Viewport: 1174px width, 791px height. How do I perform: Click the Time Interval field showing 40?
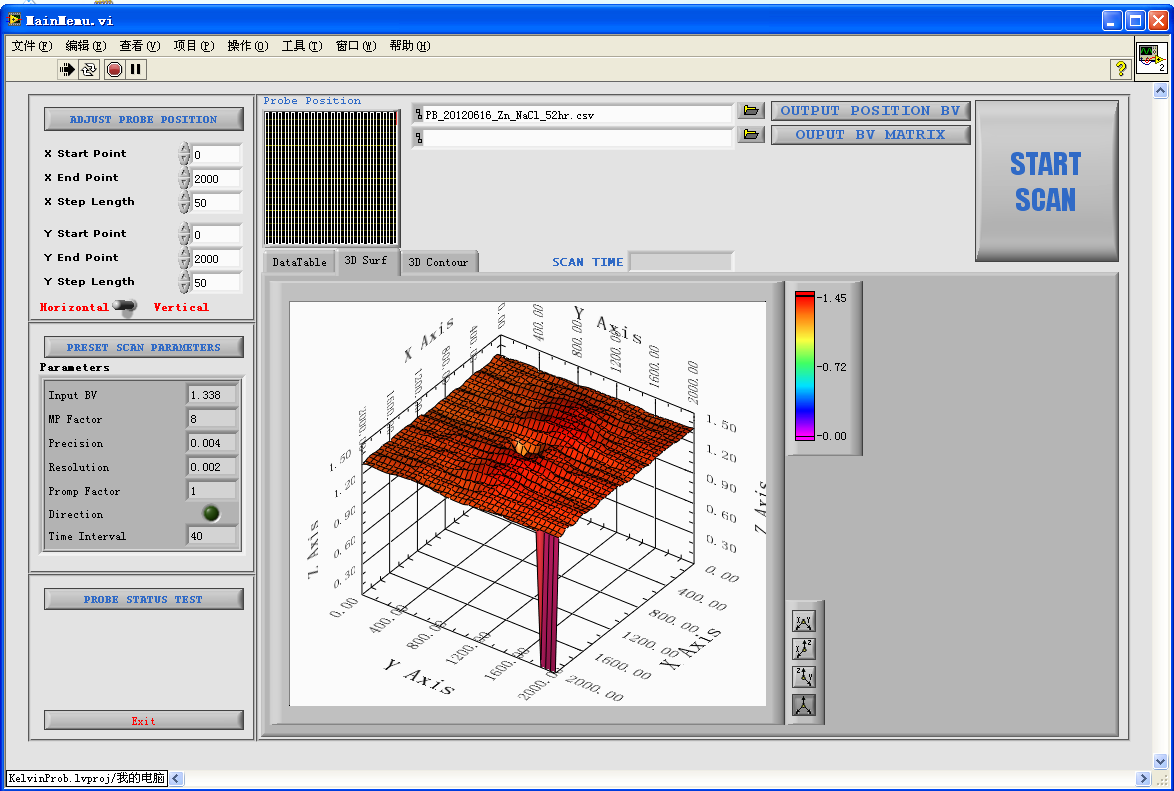[212, 536]
